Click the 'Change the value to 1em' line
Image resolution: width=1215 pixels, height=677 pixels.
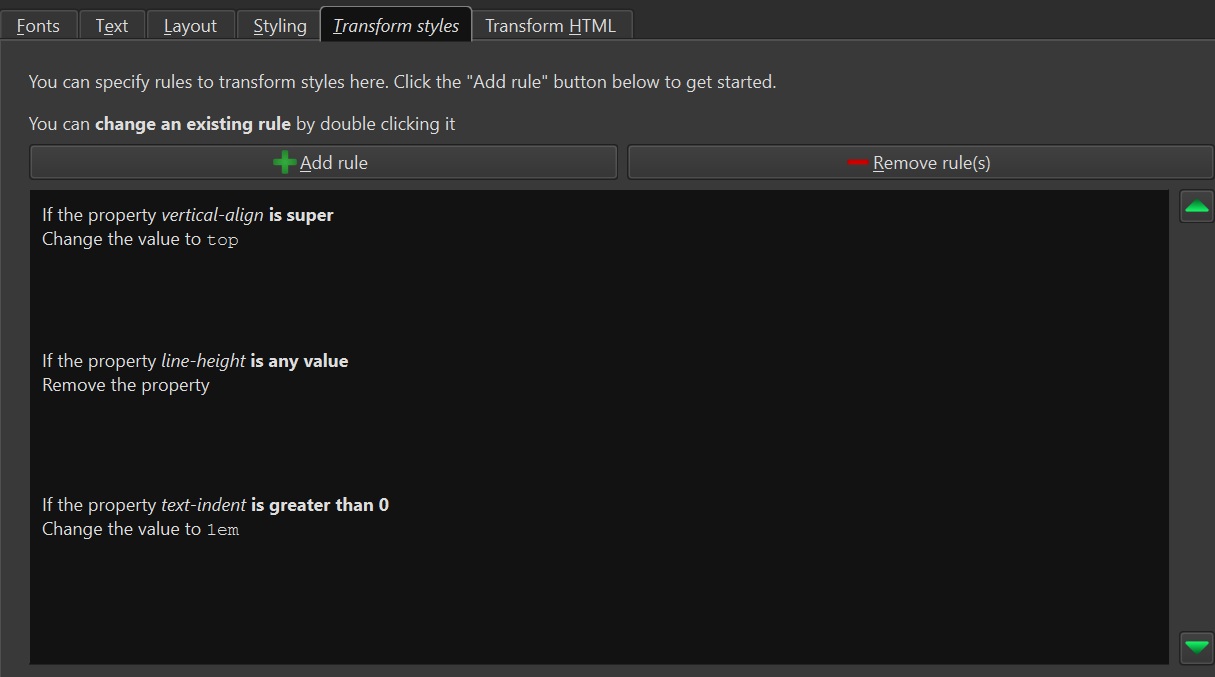140,529
